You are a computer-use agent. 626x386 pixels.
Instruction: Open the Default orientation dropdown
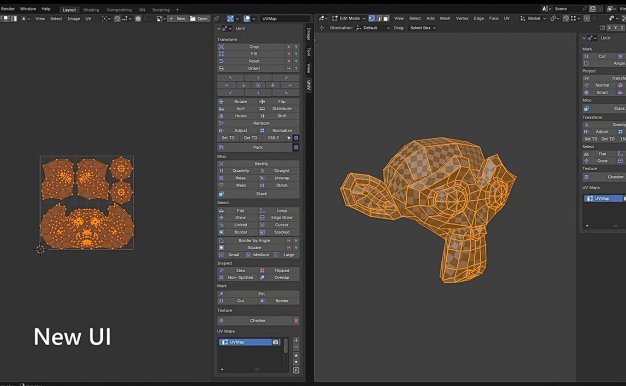pos(372,28)
